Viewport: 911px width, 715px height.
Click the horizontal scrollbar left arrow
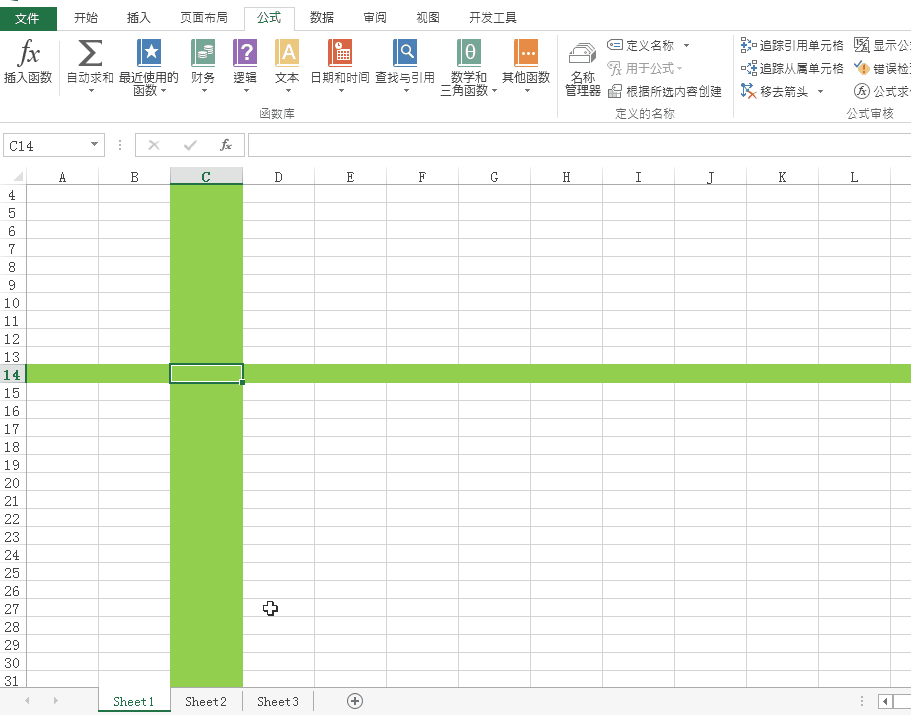coord(885,702)
